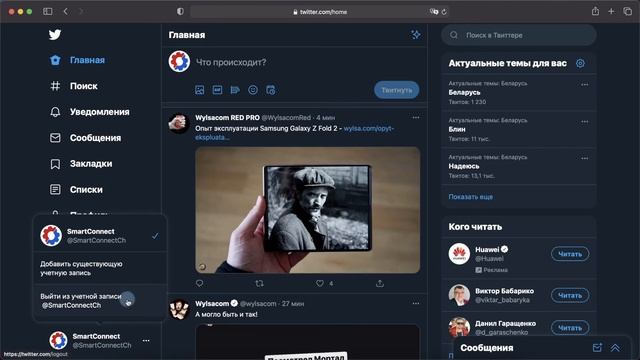Open the Главная home nav item
640x360 pixels.
point(78,60)
